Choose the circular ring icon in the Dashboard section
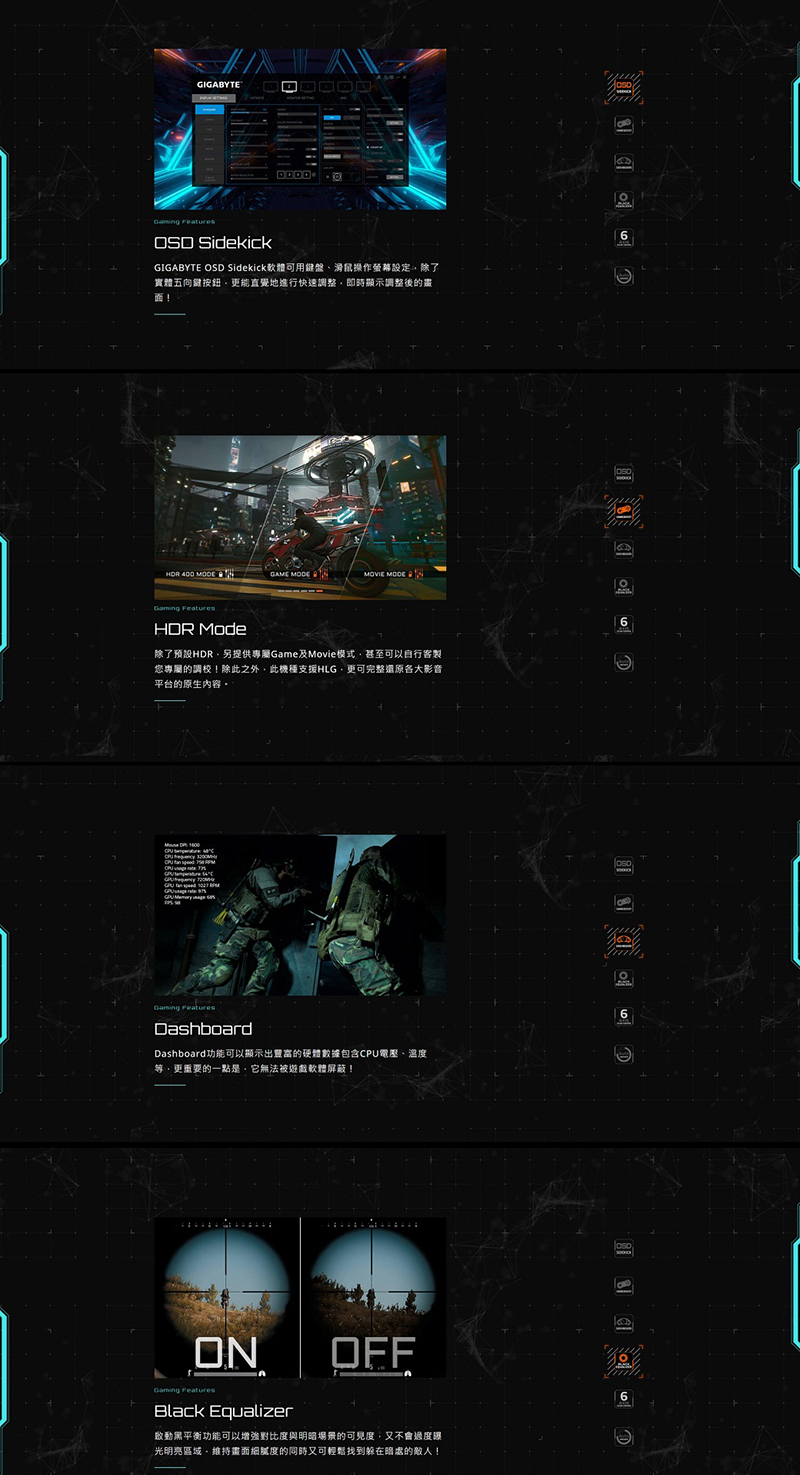Screen dimensions: 800x1475 pos(624,1053)
